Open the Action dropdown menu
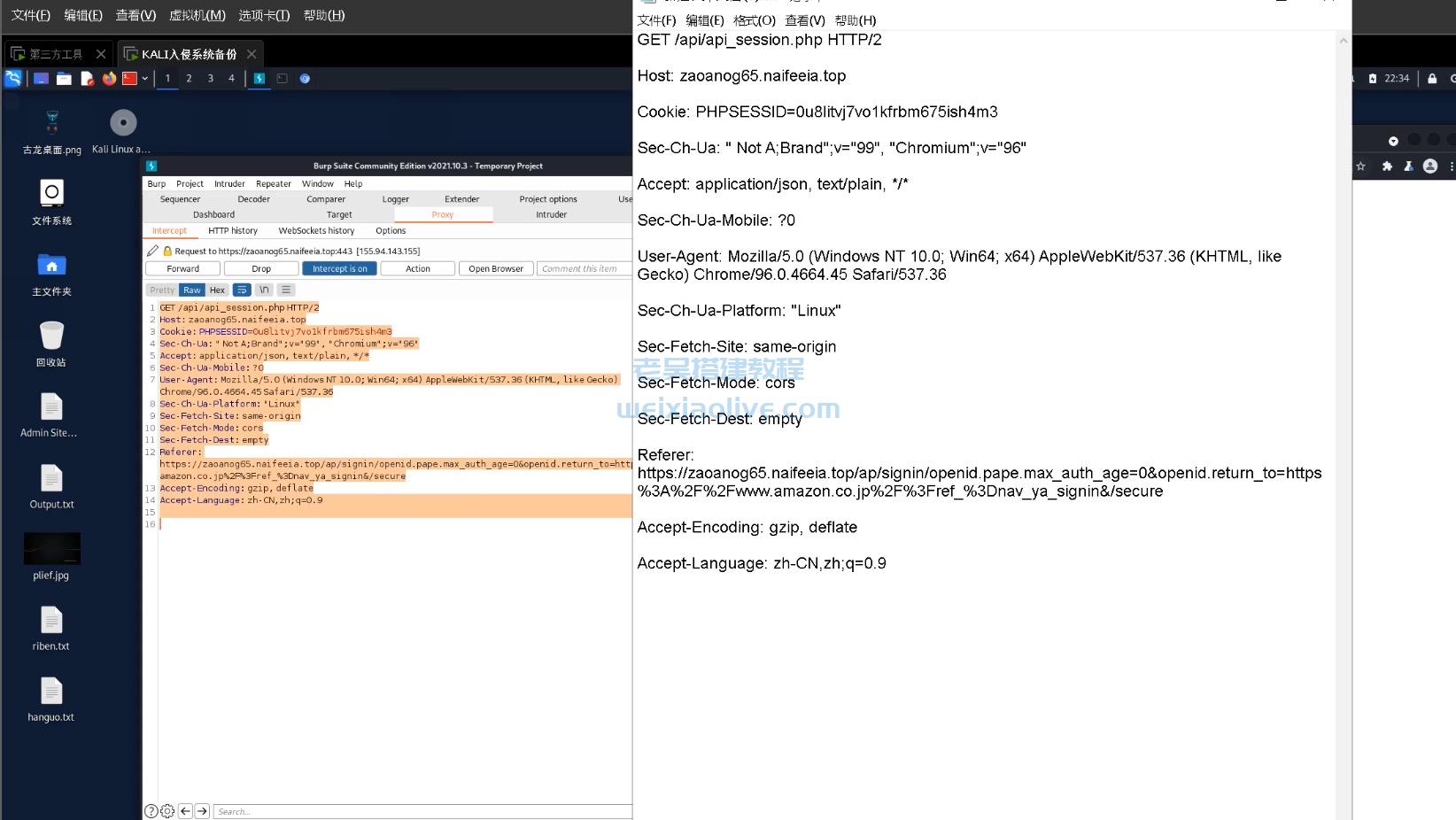Viewport: 1456px width, 820px height. click(x=417, y=268)
